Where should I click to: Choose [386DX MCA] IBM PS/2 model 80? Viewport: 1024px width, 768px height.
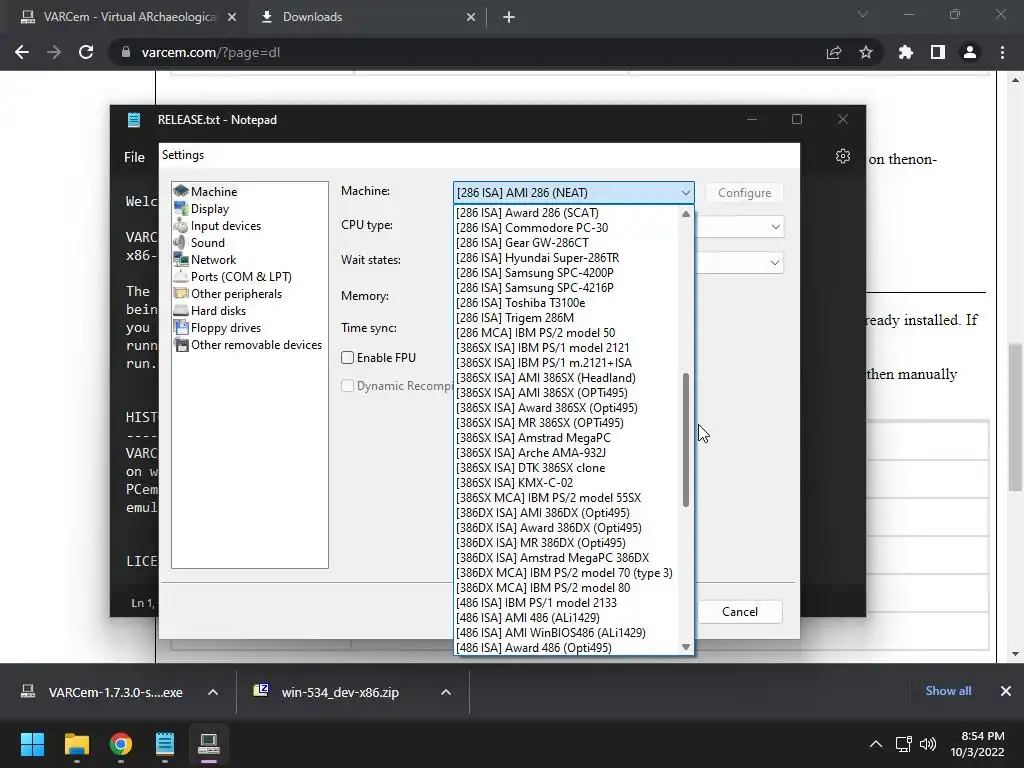[567, 588]
